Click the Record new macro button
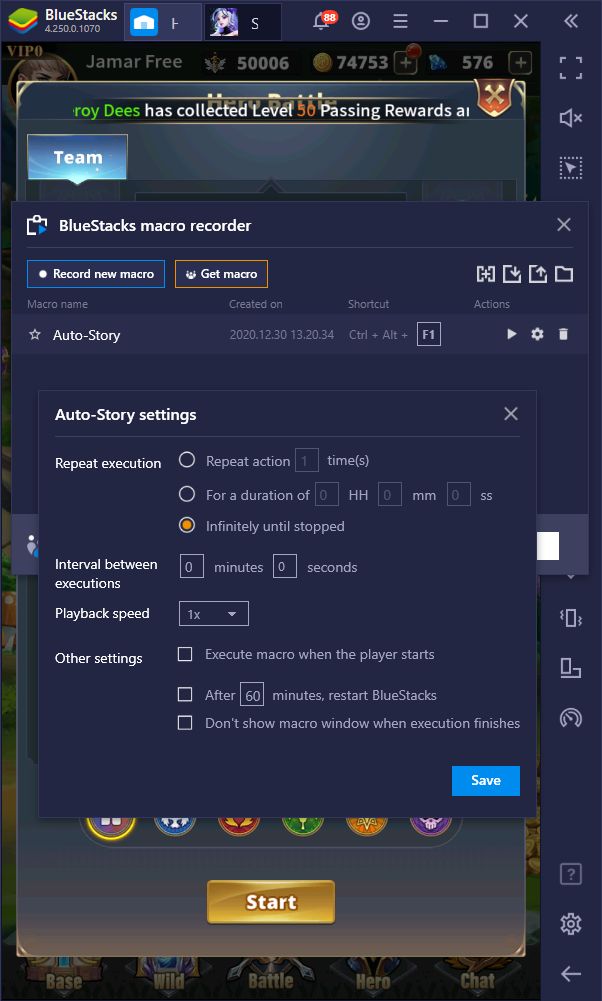Screen dimensions: 602x1001 [x=96, y=274]
